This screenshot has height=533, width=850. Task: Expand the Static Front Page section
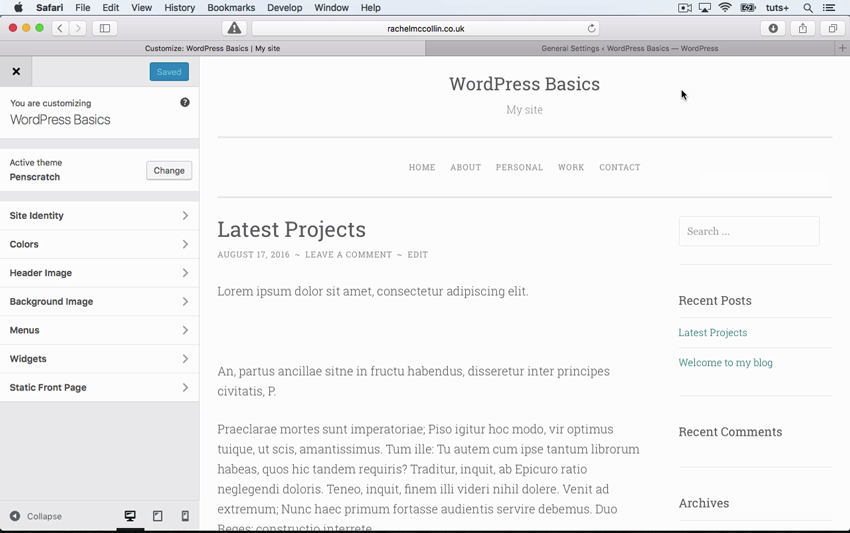tap(99, 387)
